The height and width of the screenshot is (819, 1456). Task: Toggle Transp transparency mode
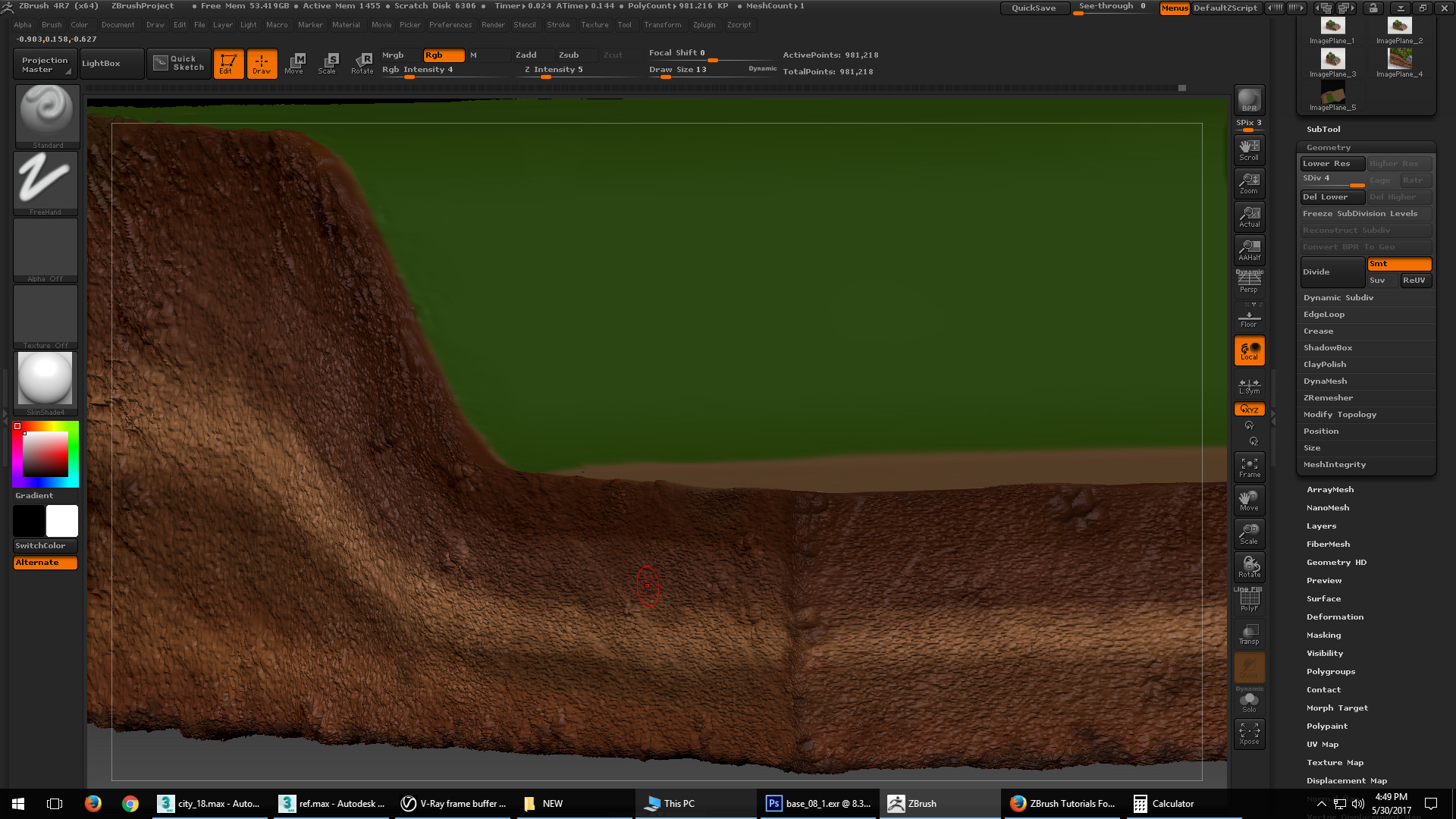[x=1249, y=634]
